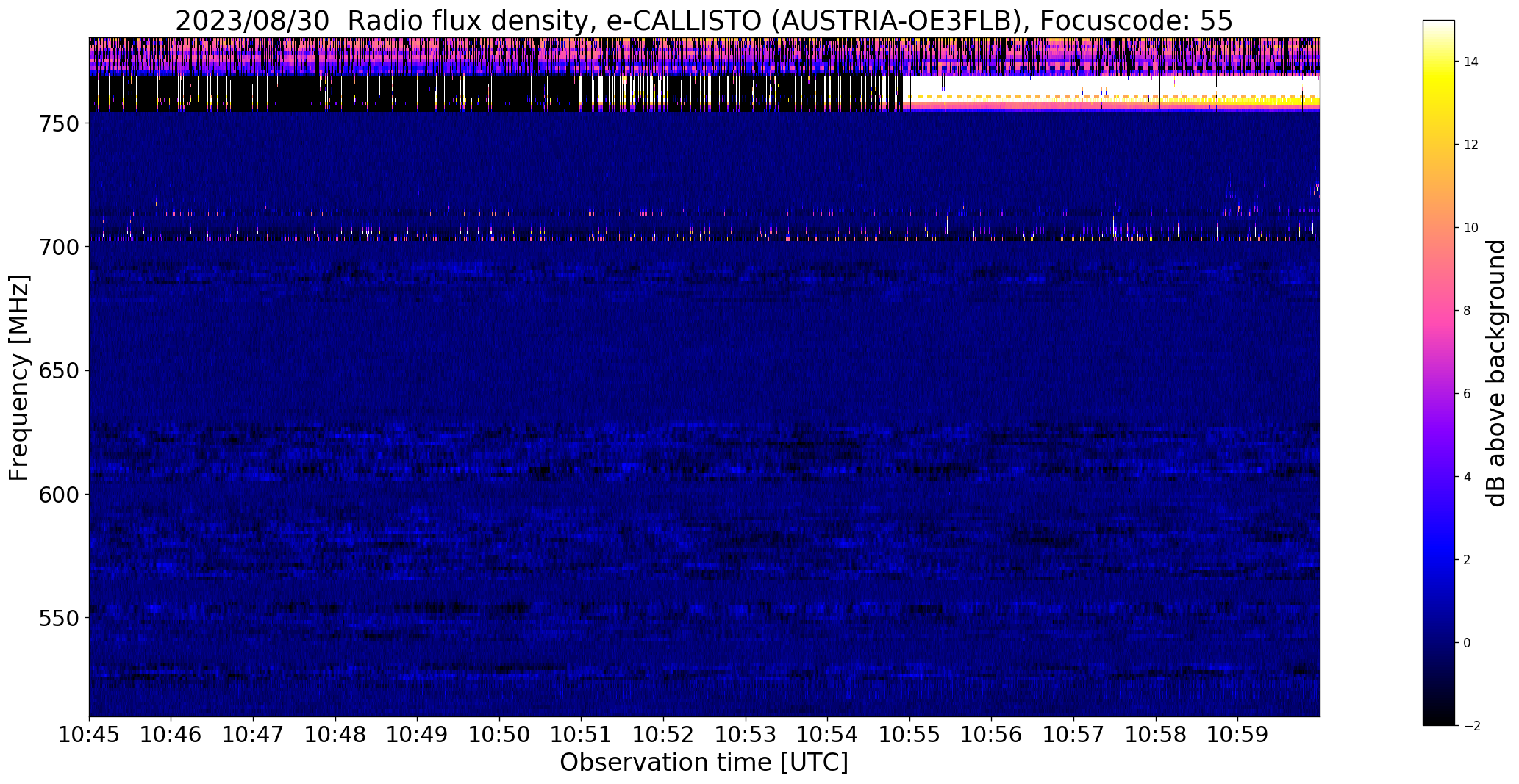Click the 10:47 time tick label
The image size is (1519, 784).
coord(254,734)
